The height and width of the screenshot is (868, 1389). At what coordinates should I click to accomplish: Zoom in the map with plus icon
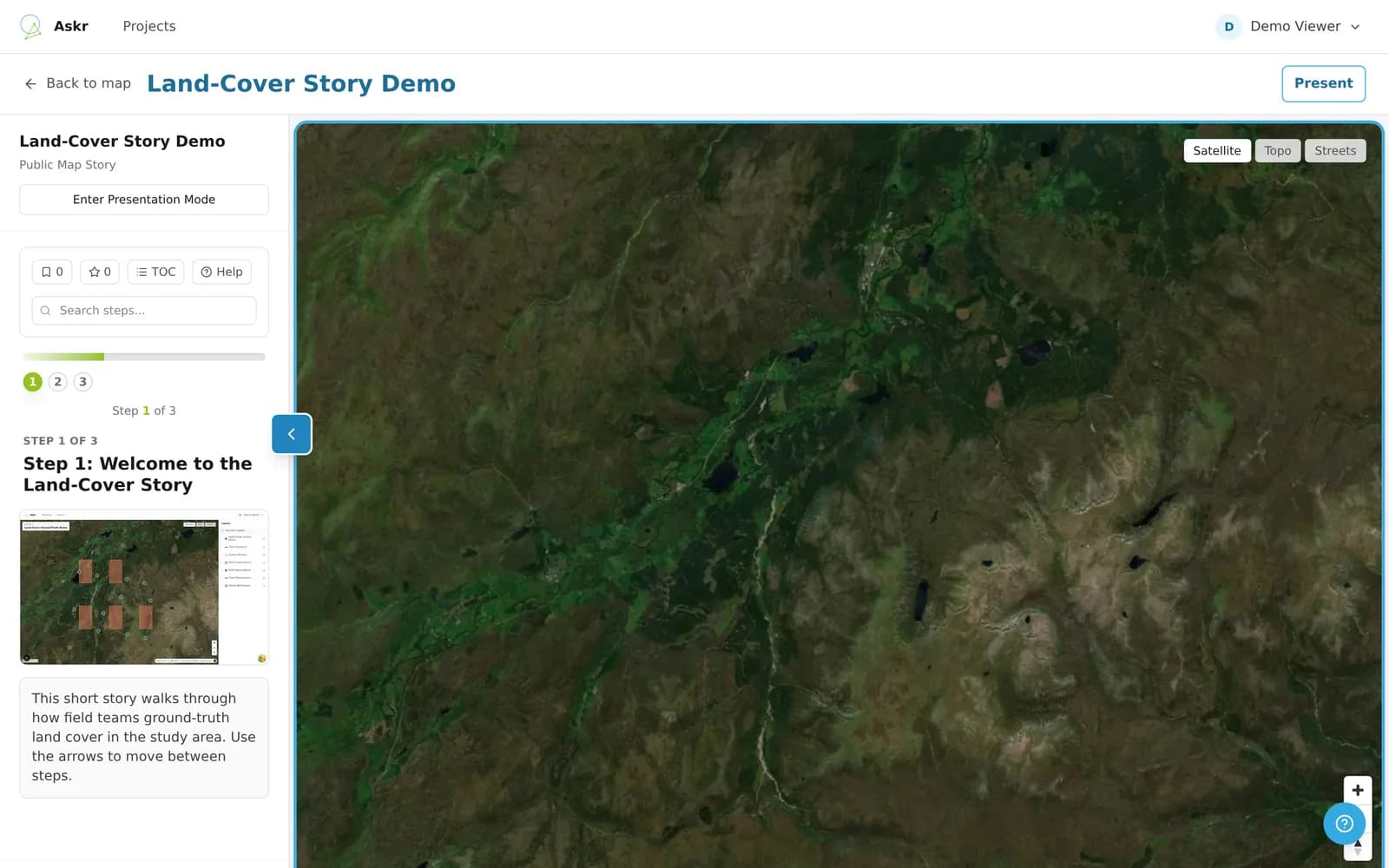click(x=1358, y=790)
